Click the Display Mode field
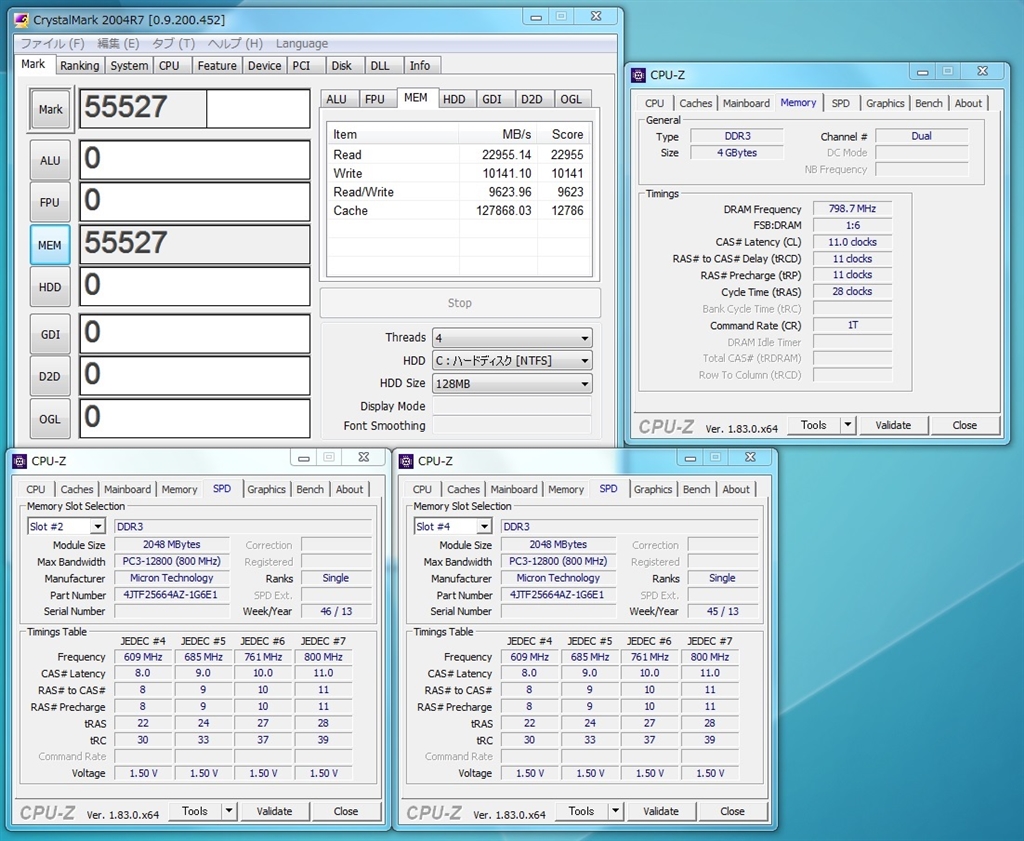 point(512,405)
